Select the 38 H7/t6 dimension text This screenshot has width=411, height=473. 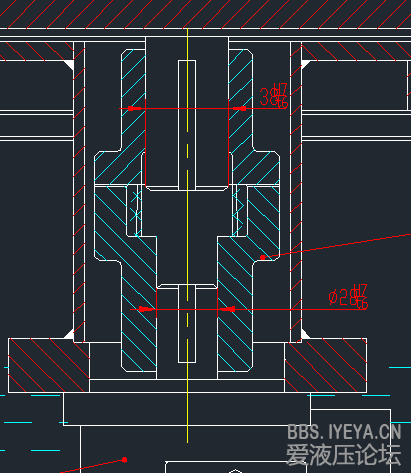(x=273, y=96)
